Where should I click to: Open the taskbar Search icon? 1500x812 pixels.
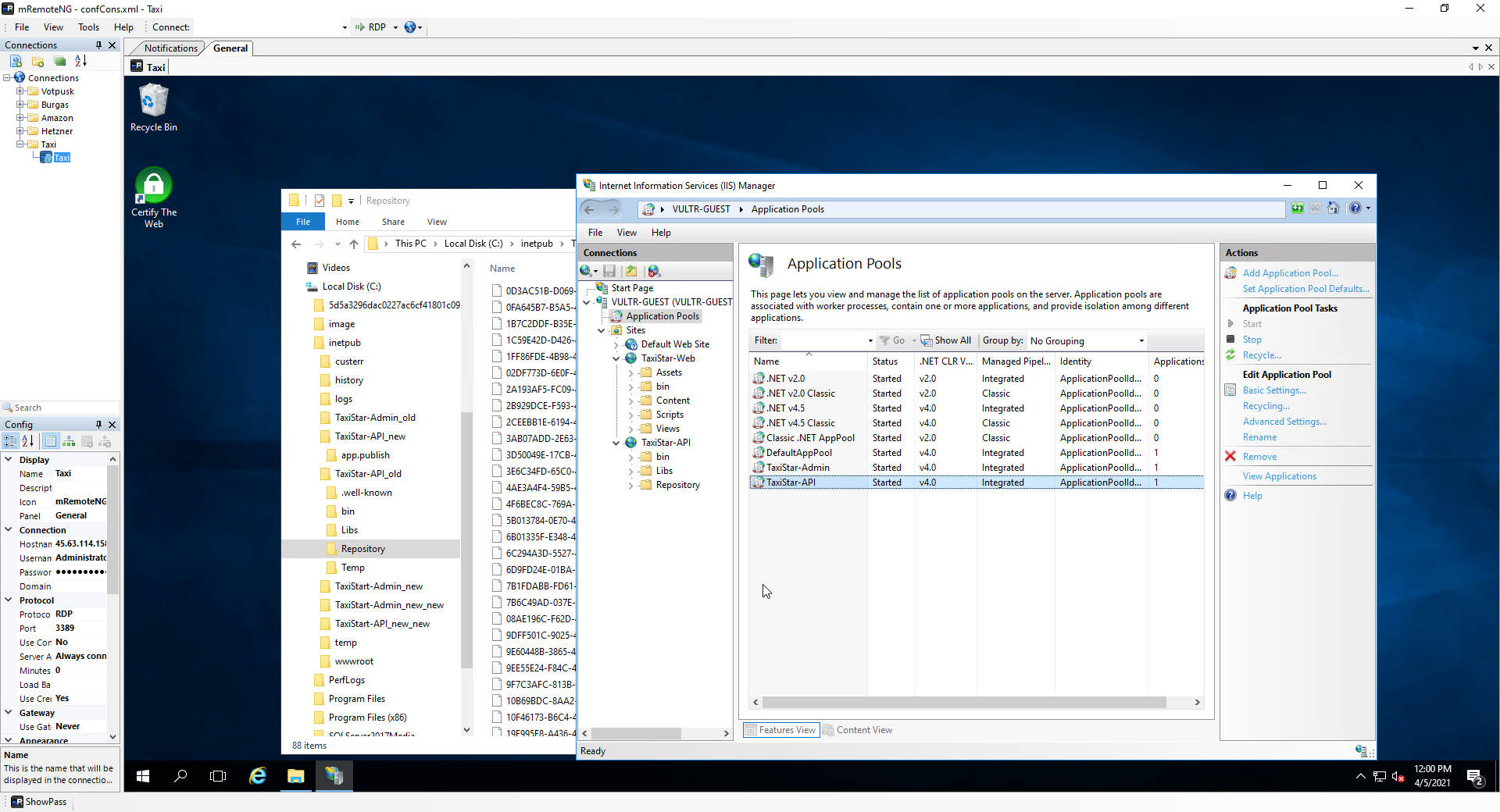tap(180, 776)
